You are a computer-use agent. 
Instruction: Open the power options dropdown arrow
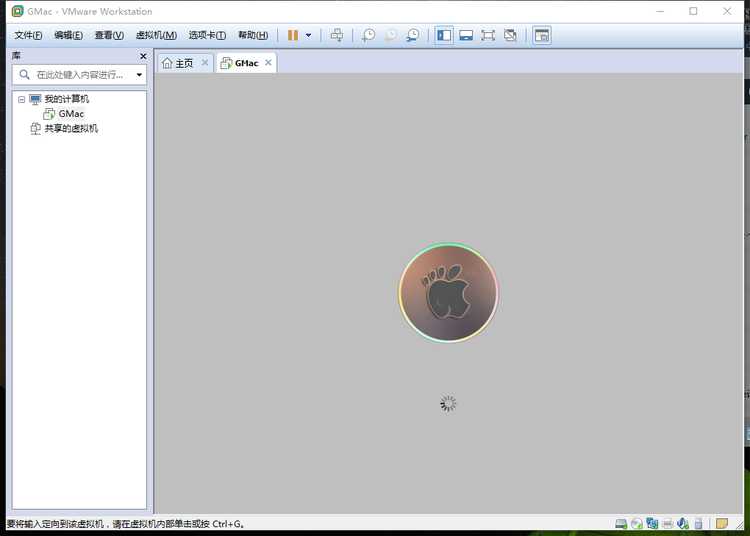coord(309,35)
